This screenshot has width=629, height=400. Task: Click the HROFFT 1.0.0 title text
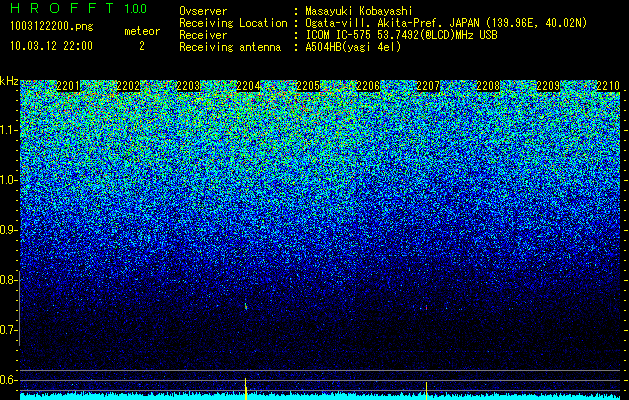pos(79,8)
